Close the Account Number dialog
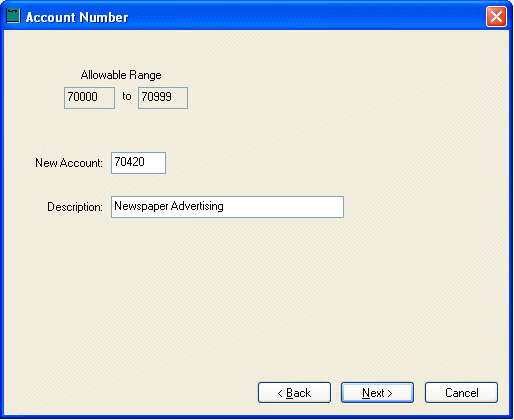The image size is (514, 420). [496, 16]
